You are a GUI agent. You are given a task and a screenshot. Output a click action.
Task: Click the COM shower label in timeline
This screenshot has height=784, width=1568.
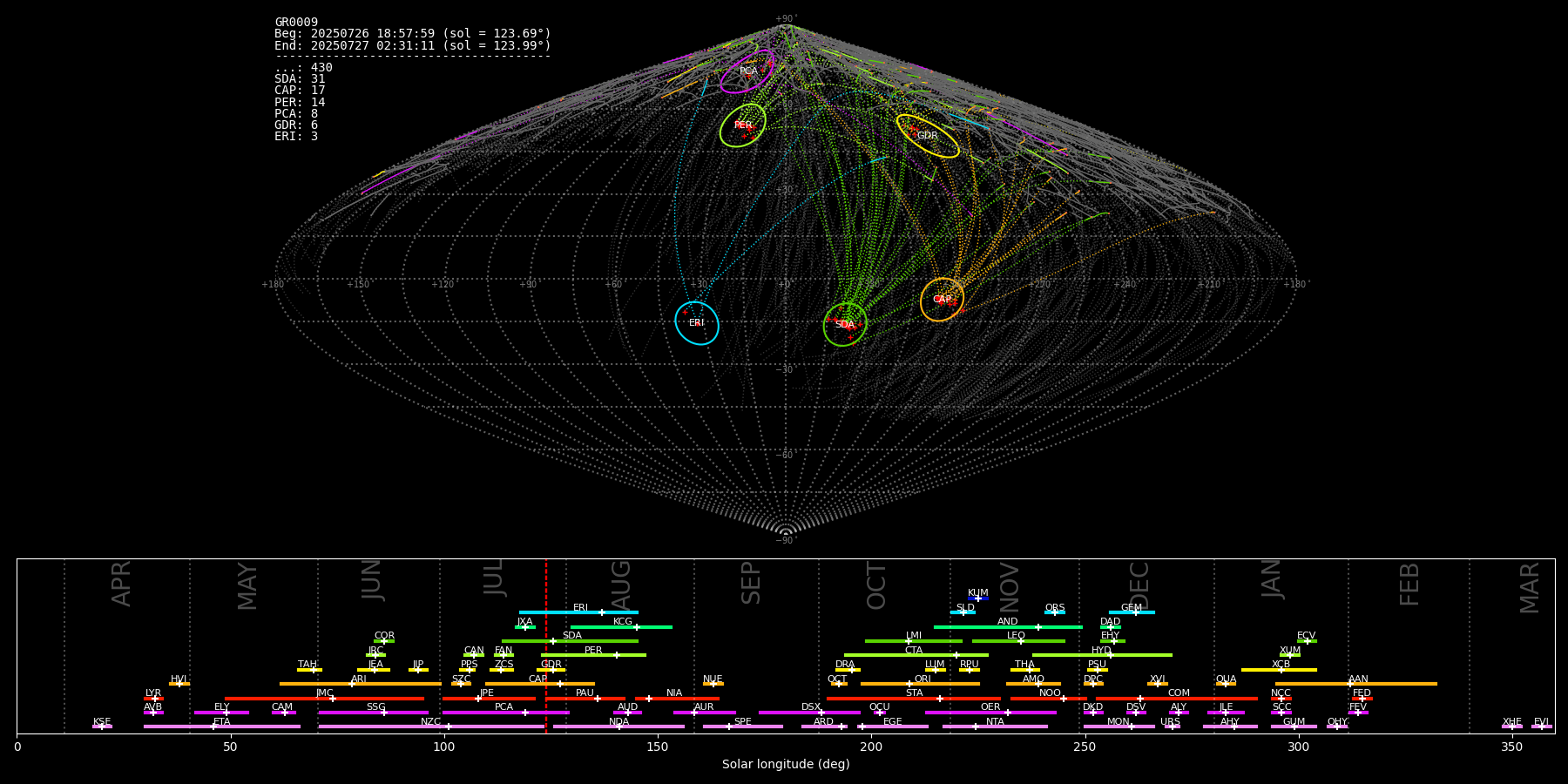(1179, 693)
